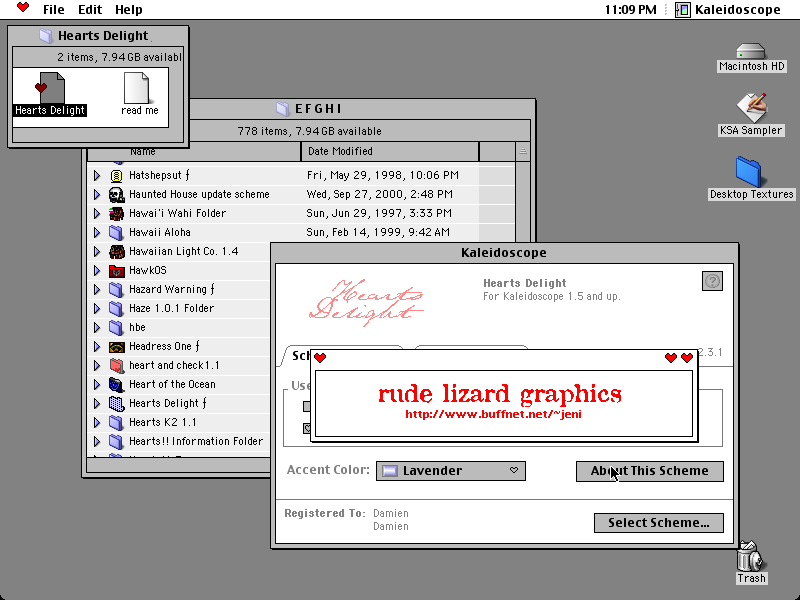Screen dimensions: 800x600
Task: Click the Select Scheme... button
Action: (659, 523)
